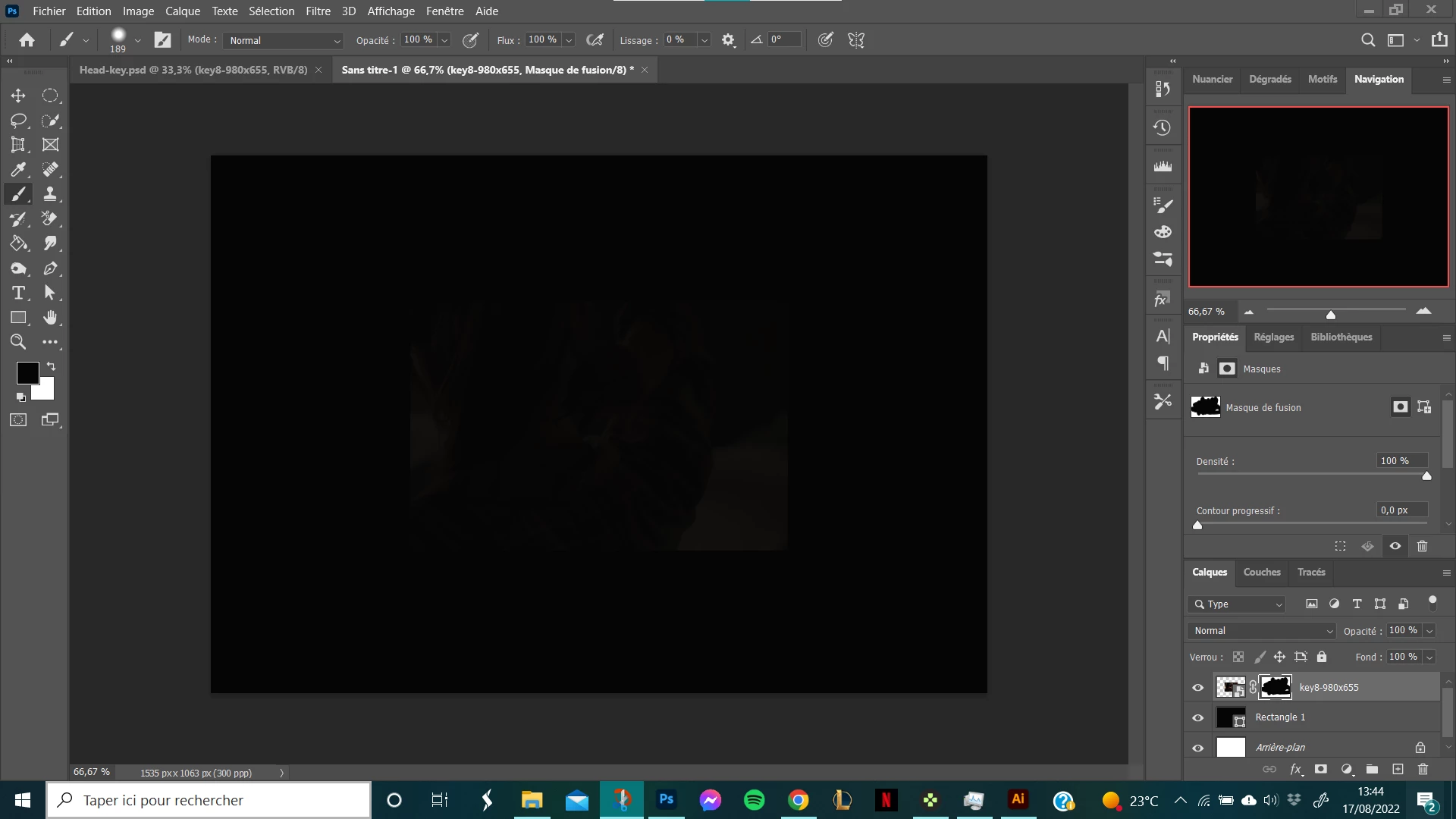Expand the layer Opacité dropdown arrow
Screen dimensions: 1456x819
point(1429,631)
